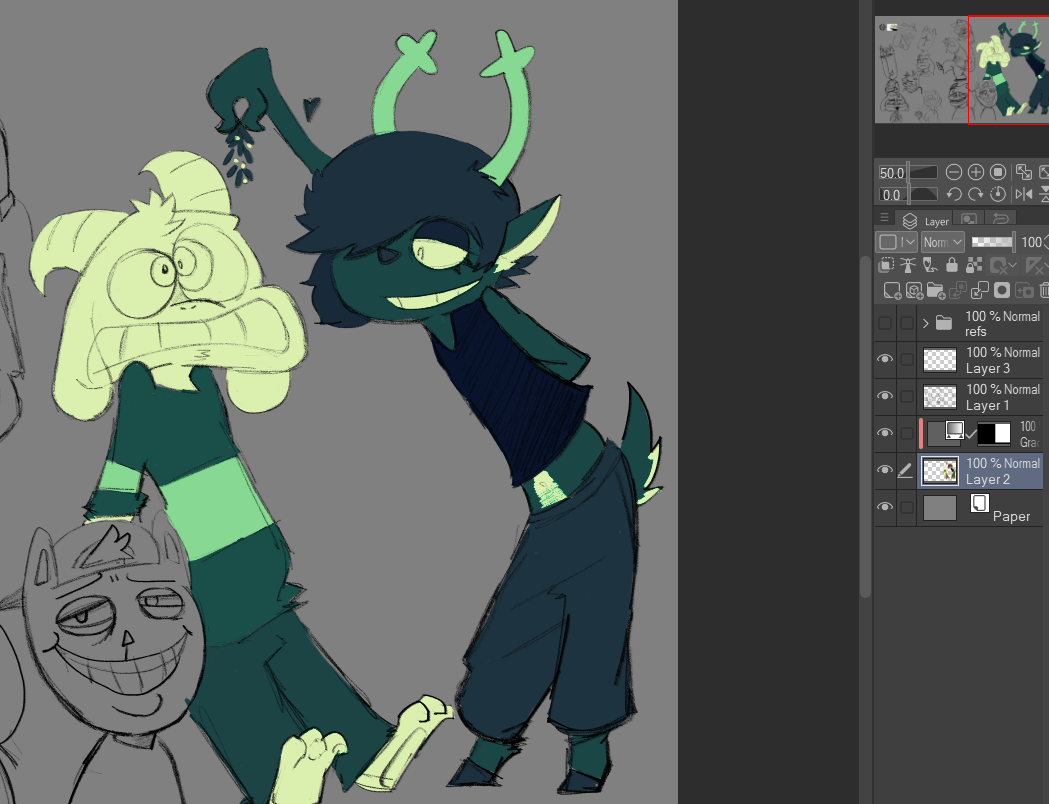This screenshot has width=1049, height=804.
Task: Check the selection box next to Layer 3
Action: 907,360
